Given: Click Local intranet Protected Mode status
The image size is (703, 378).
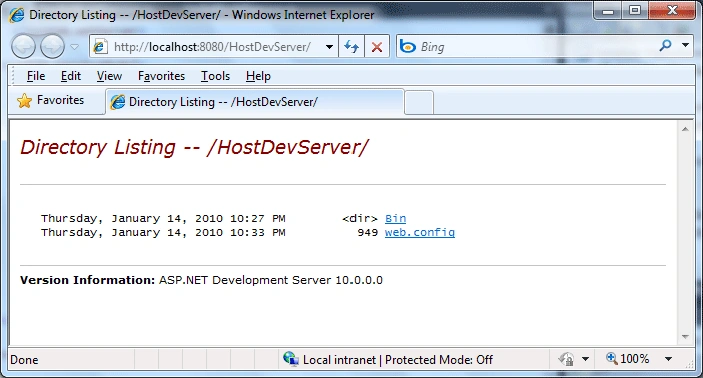Looking at the screenshot, I should coord(398,360).
